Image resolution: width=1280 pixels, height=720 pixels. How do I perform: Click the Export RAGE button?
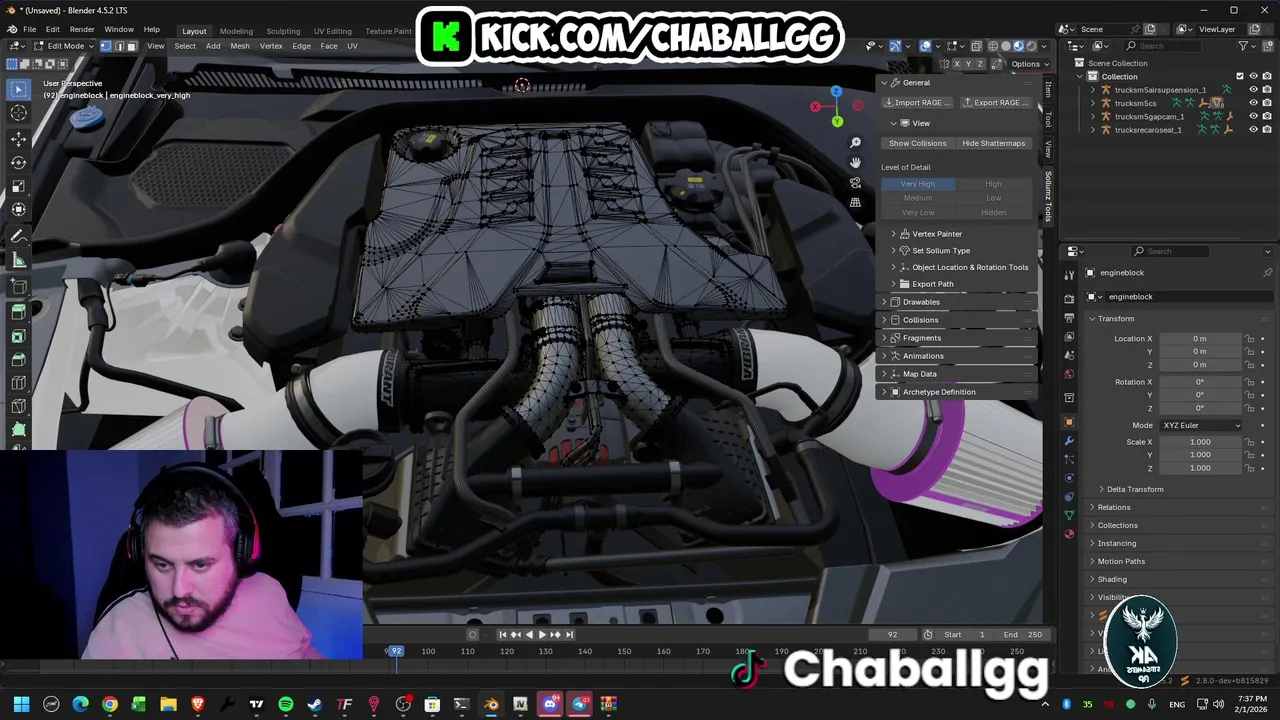pos(995,103)
